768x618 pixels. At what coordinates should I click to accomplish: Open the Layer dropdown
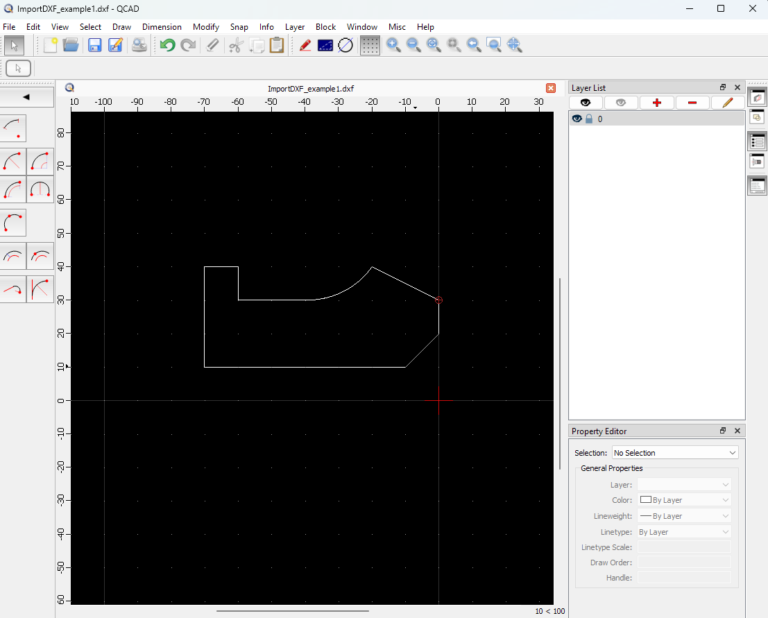click(684, 485)
